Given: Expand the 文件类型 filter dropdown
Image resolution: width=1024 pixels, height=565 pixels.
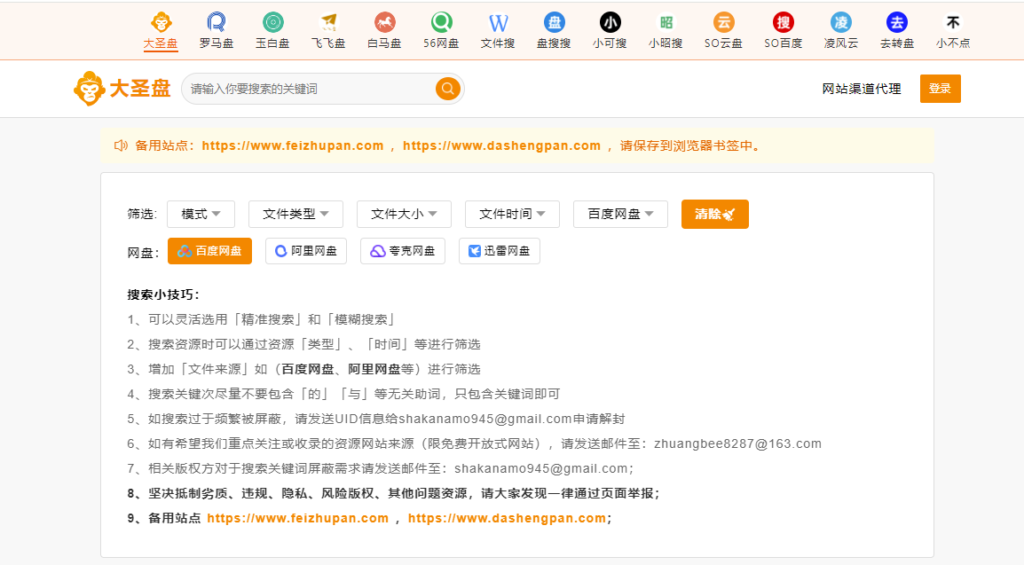Looking at the screenshot, I should [x=295, y=214].
